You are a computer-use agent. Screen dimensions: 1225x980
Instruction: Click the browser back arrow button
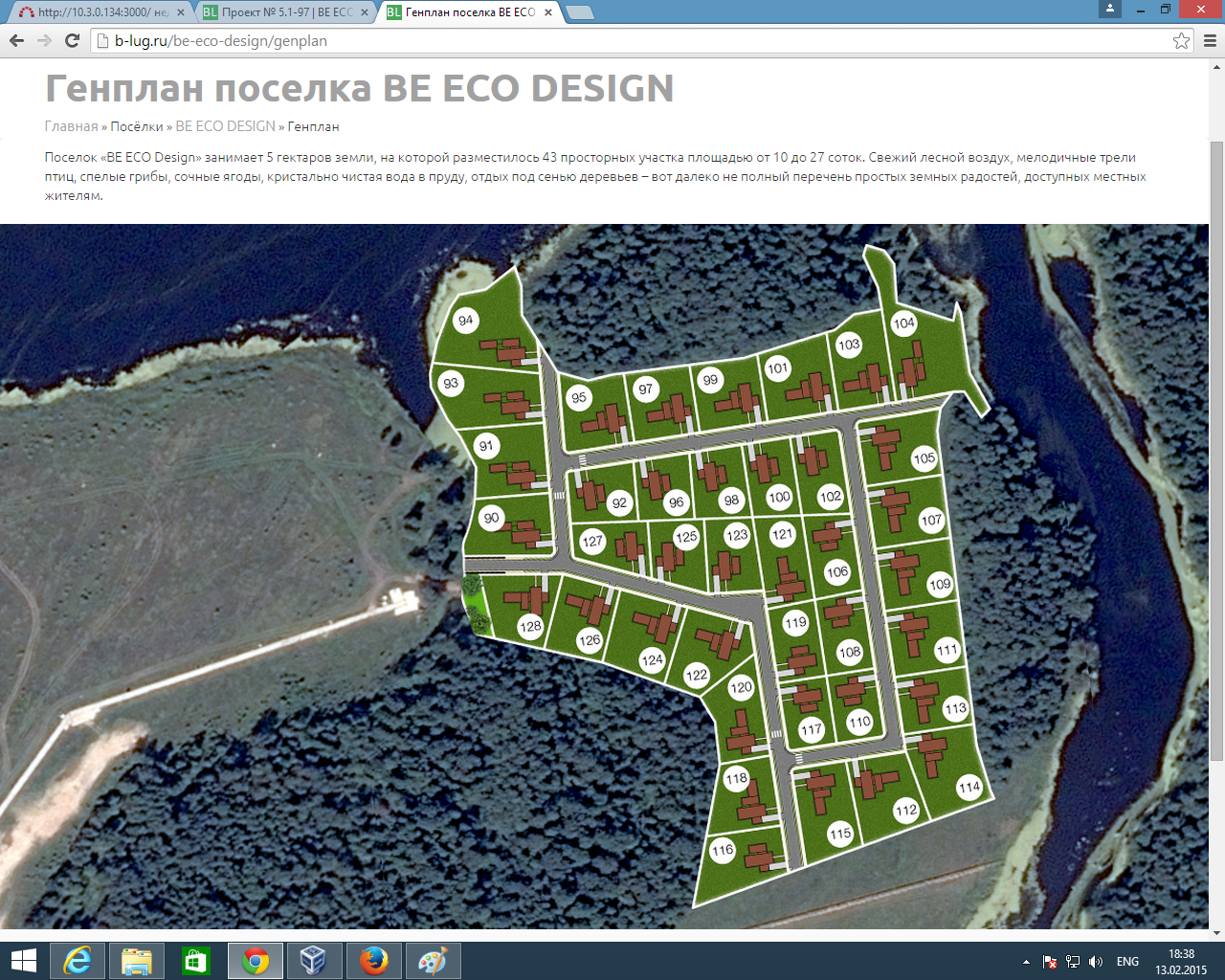tap(16, 40)
